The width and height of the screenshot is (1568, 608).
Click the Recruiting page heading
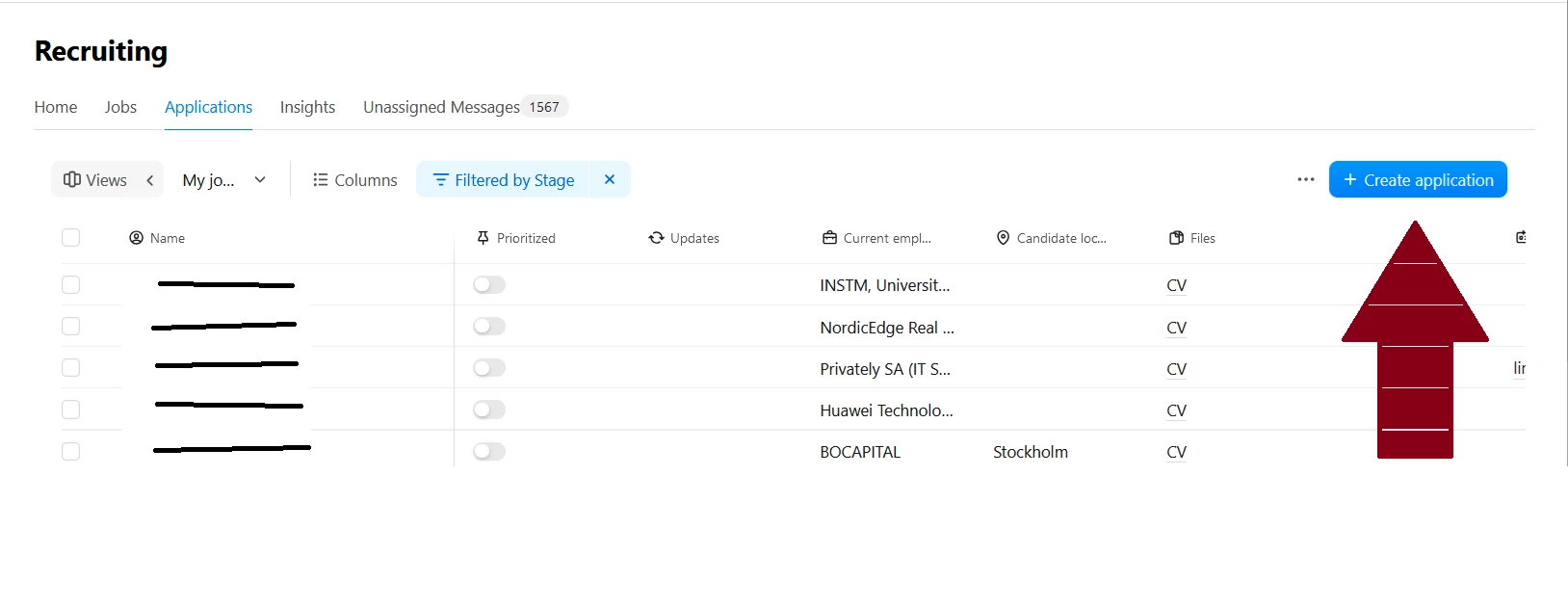[101, 51]
